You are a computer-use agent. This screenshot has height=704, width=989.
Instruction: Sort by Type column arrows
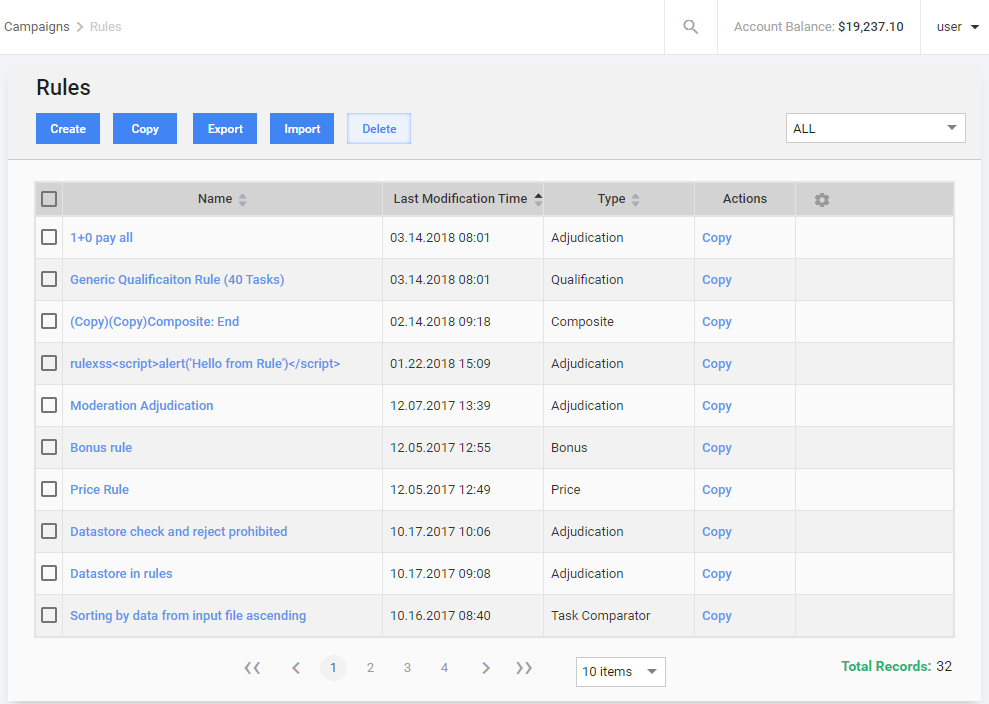[x=635, y=200]
